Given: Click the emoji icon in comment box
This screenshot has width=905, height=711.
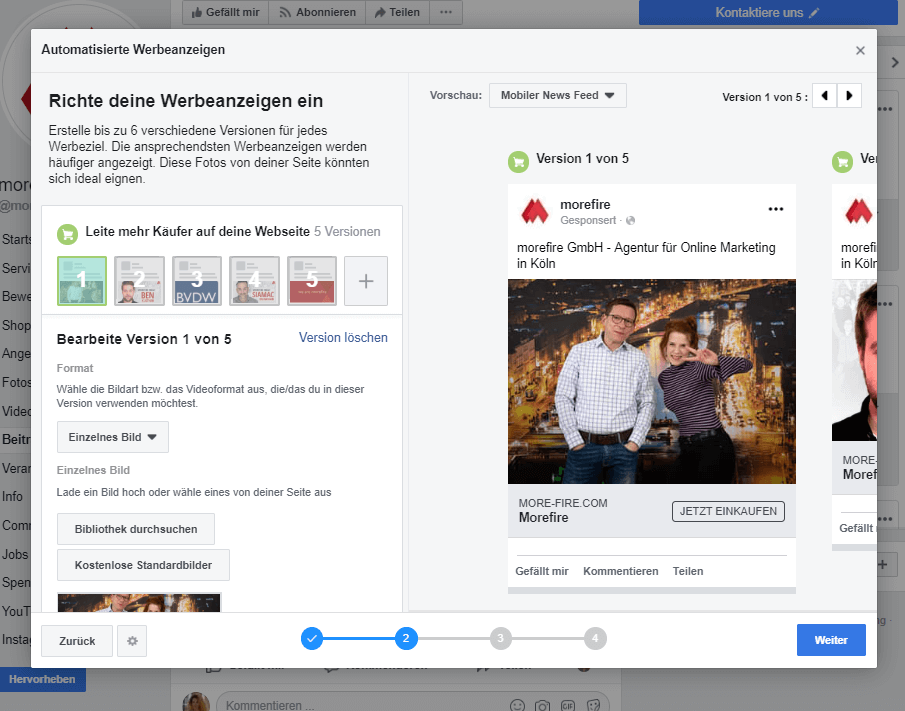Looking at the screenshot, I should [x=518, y=706].
